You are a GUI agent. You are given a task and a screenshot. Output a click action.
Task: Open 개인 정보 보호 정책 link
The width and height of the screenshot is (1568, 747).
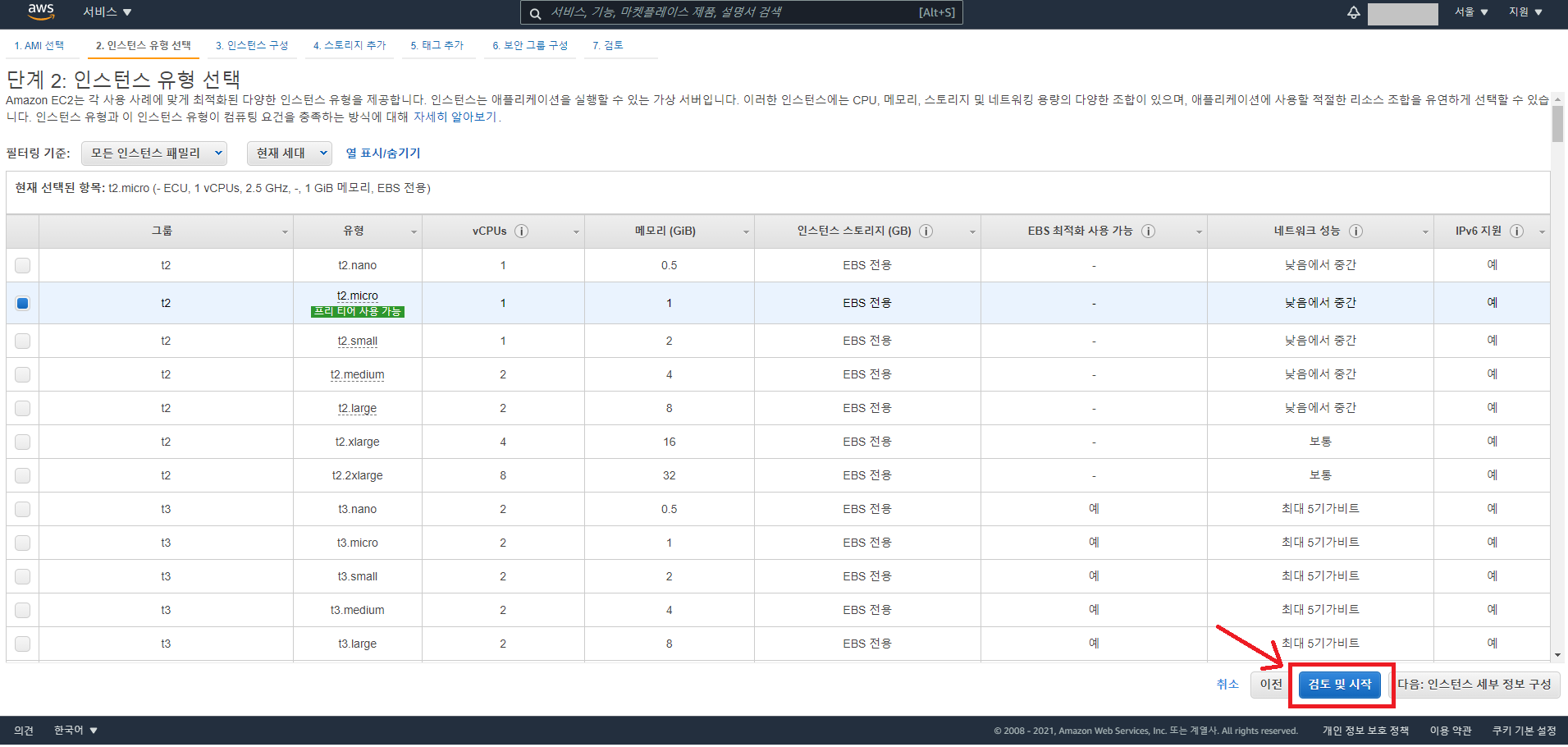tap(1365, 730)
